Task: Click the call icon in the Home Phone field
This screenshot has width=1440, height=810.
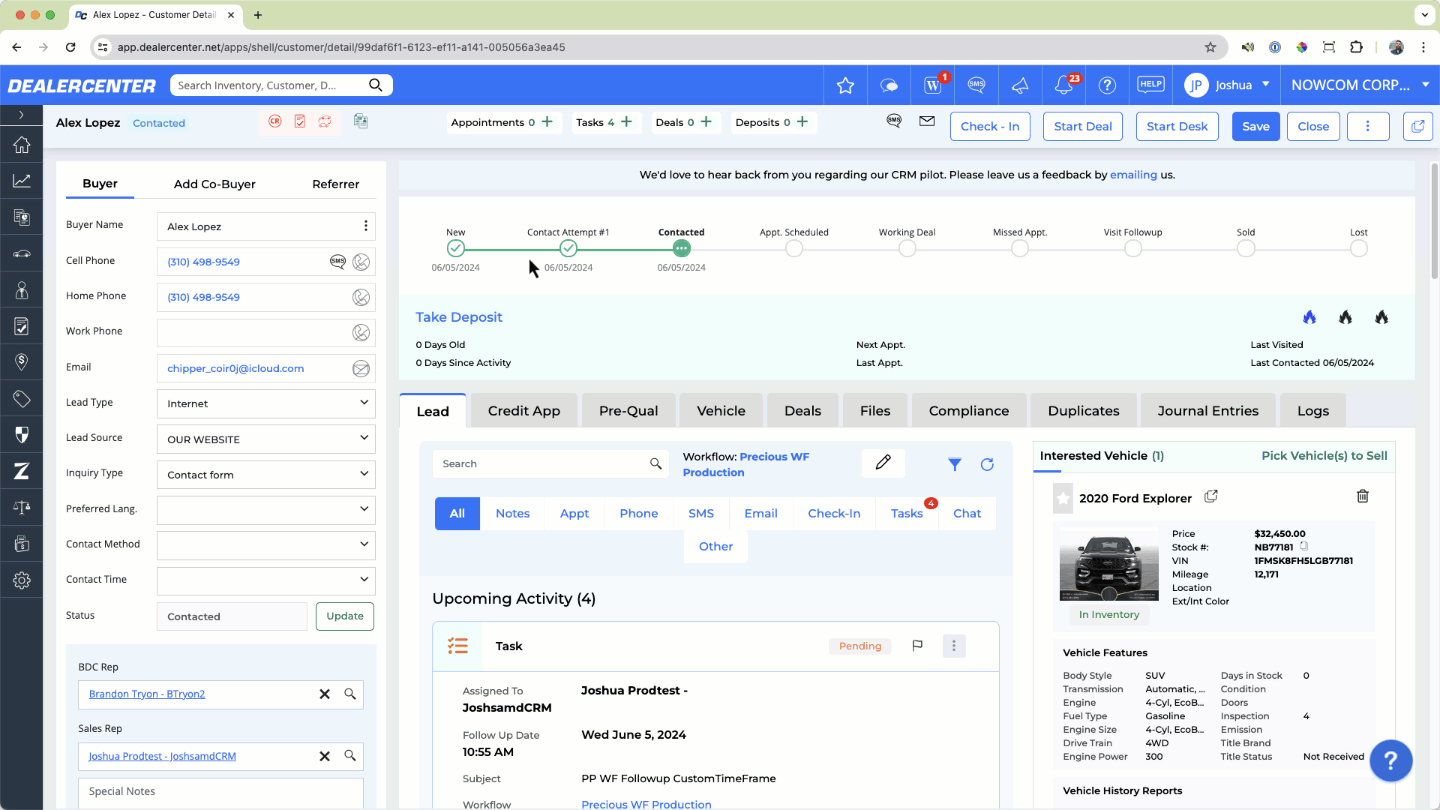Action: pyautogui.click(x=361, y=297)
